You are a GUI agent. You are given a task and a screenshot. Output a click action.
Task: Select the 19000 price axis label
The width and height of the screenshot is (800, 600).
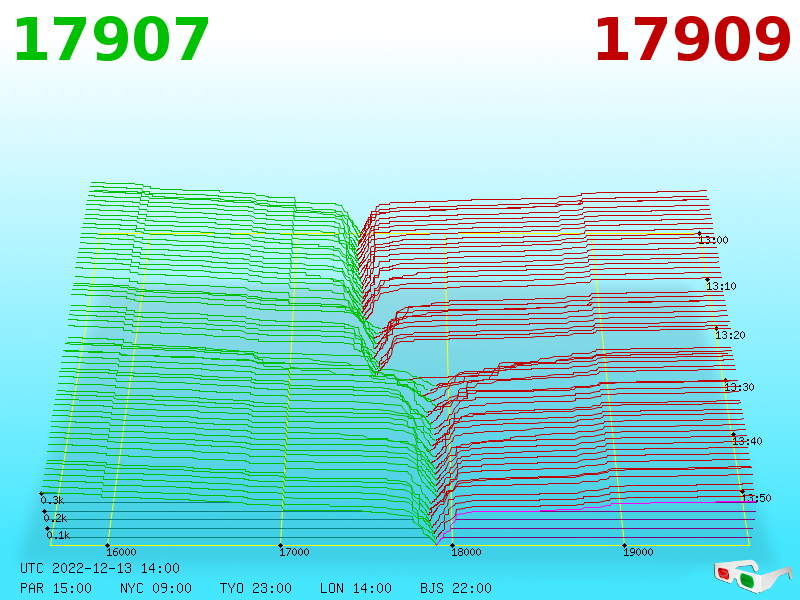(638, 552)
